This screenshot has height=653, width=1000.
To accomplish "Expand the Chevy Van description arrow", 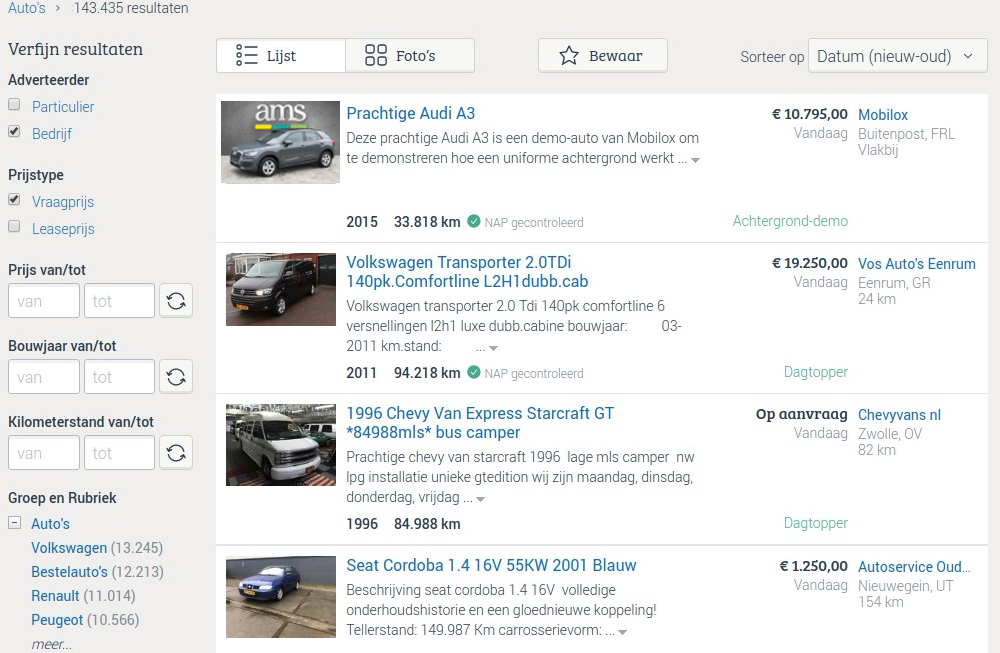I will tap(480, 499).
